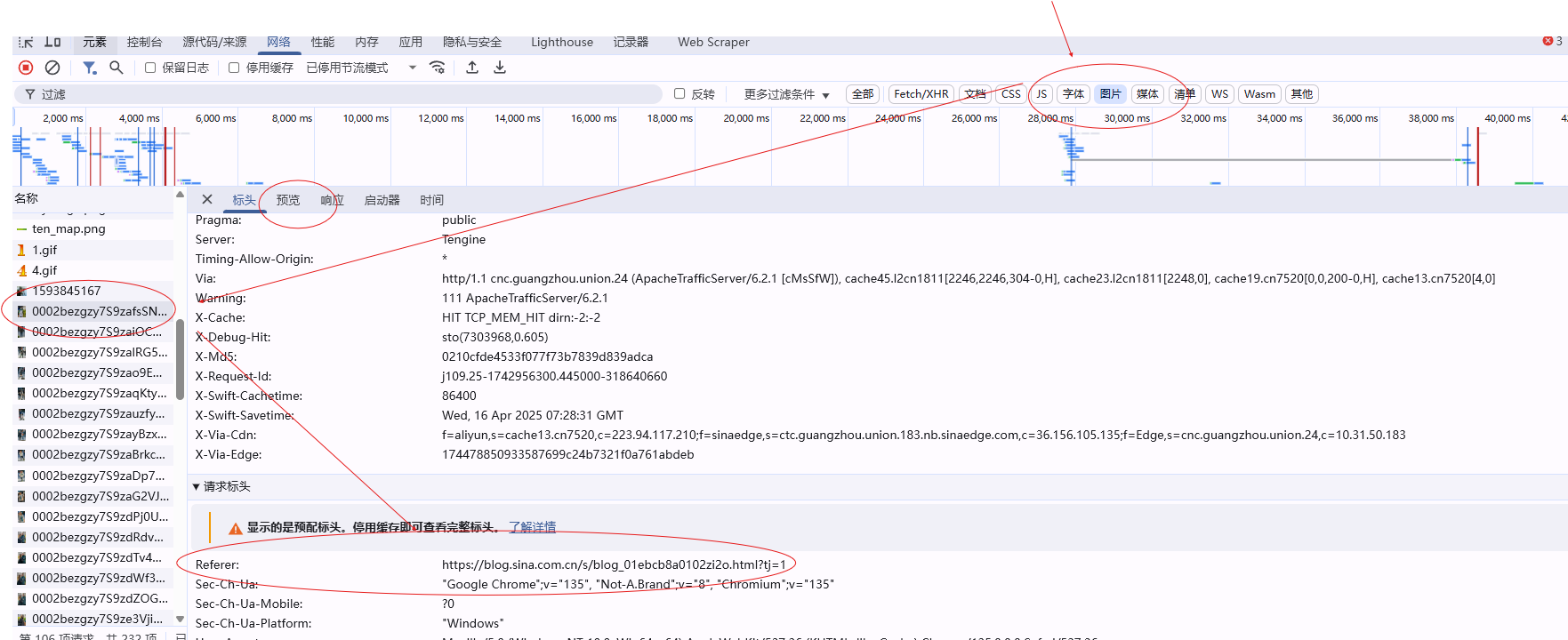The image size is (1568, 640).
Task: Open the throttling mode dropdown
Action: pyautogui.click(x=412, y=68)
